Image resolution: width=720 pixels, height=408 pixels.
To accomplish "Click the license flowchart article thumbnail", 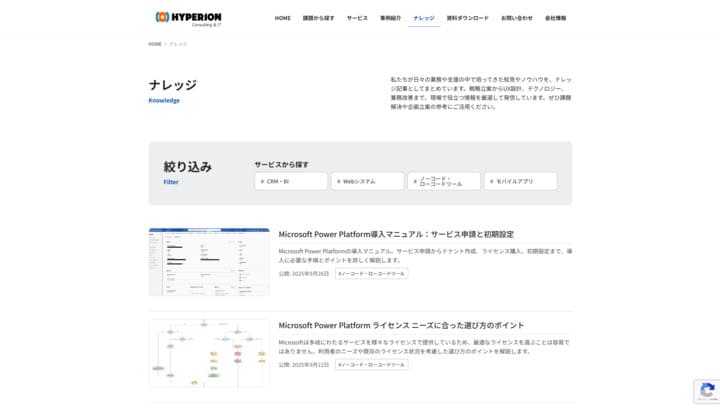I will pyautogui.click(x=209, y=353).
